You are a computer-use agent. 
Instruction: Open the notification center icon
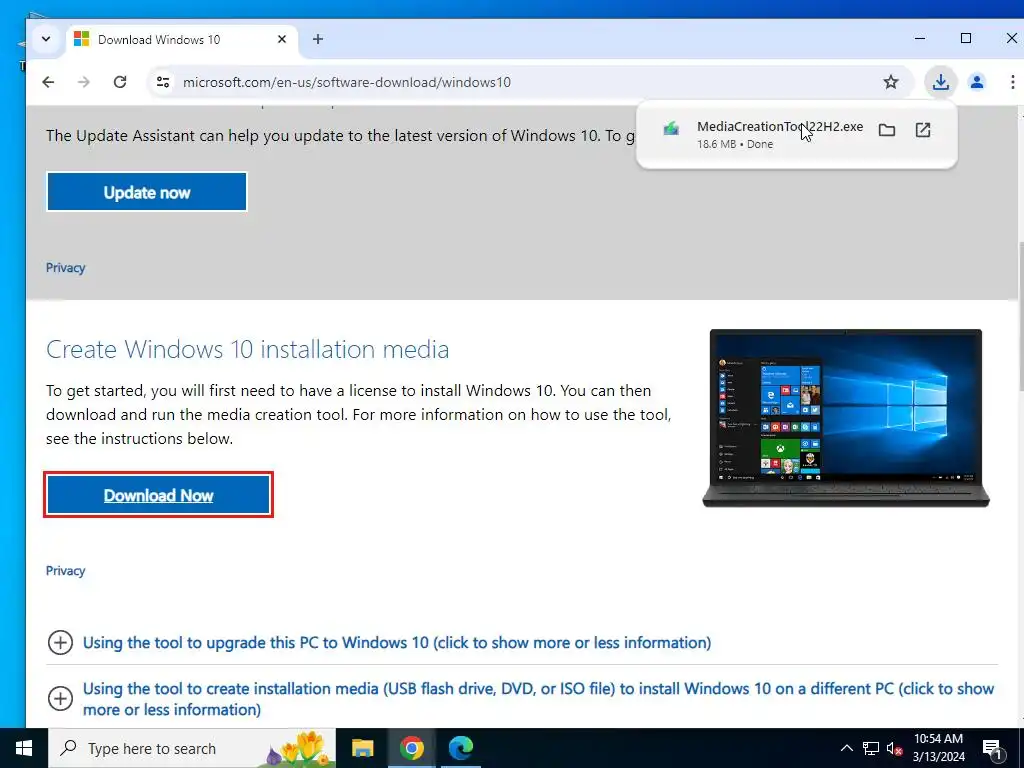[993, 749]
